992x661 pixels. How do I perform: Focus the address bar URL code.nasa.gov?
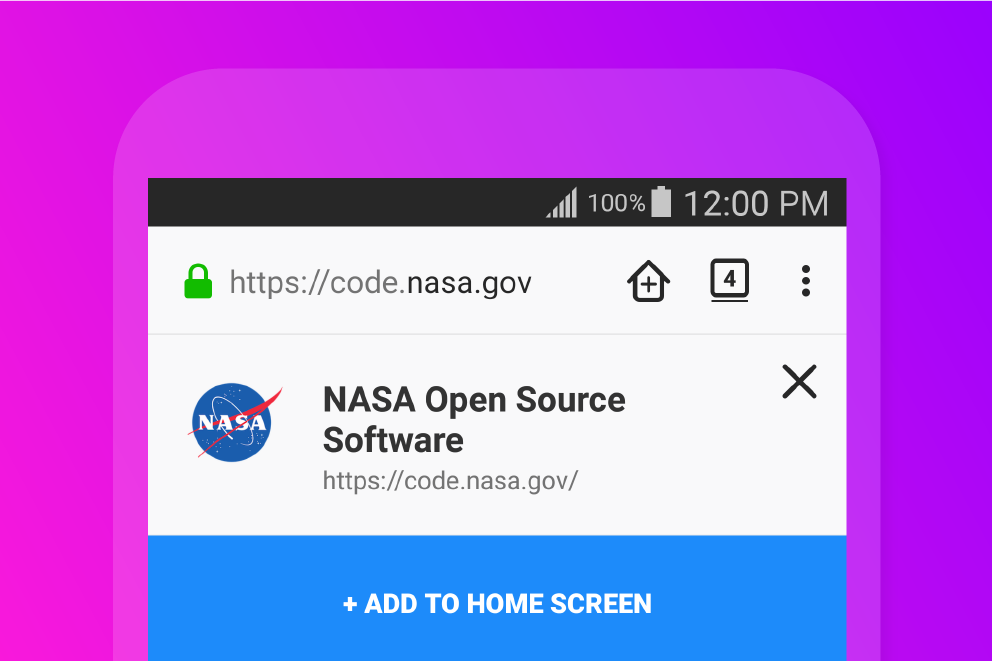coord(380,283)
